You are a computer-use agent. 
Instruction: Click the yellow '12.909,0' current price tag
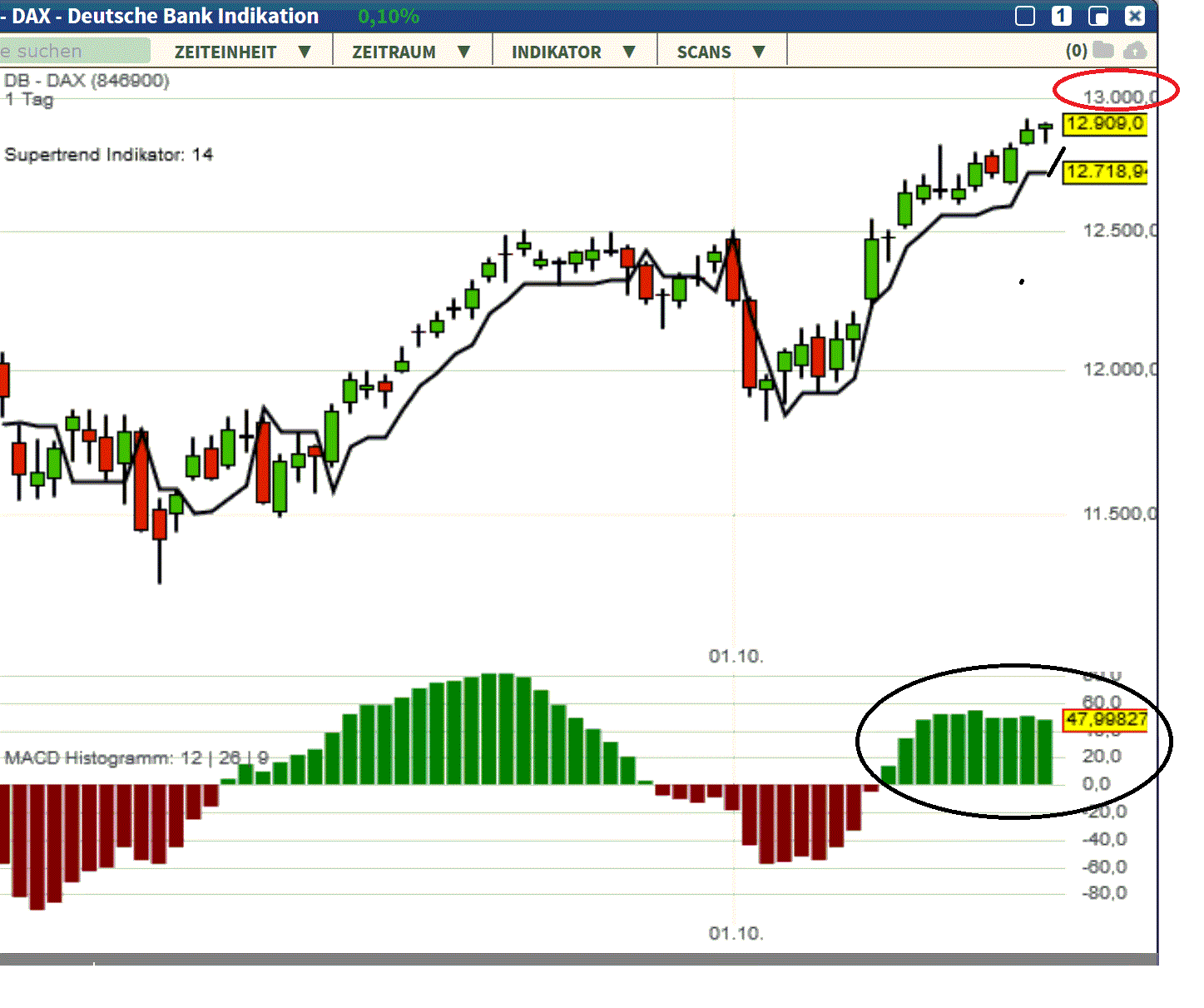[1105, 124]
